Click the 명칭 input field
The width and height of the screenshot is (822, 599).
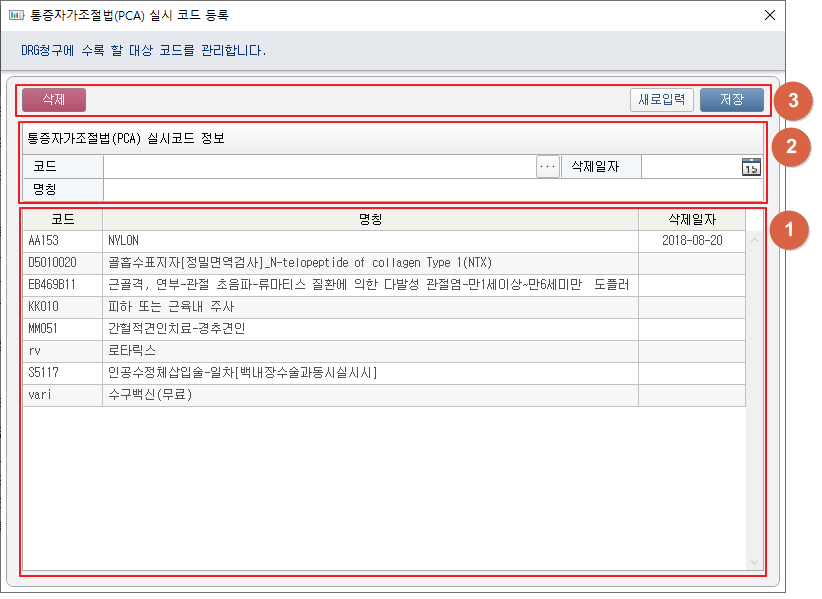432,189
